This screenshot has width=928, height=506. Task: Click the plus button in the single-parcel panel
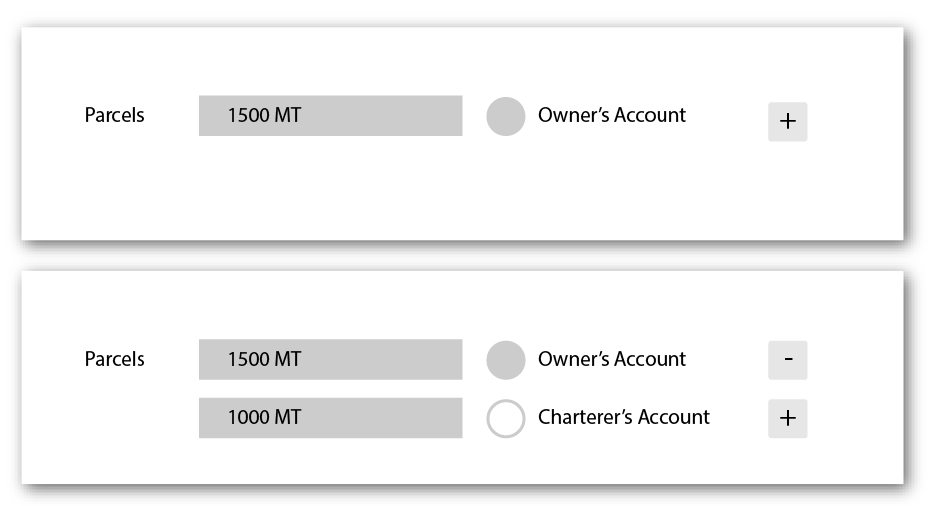pyautogui.click(x=787, y=122)
